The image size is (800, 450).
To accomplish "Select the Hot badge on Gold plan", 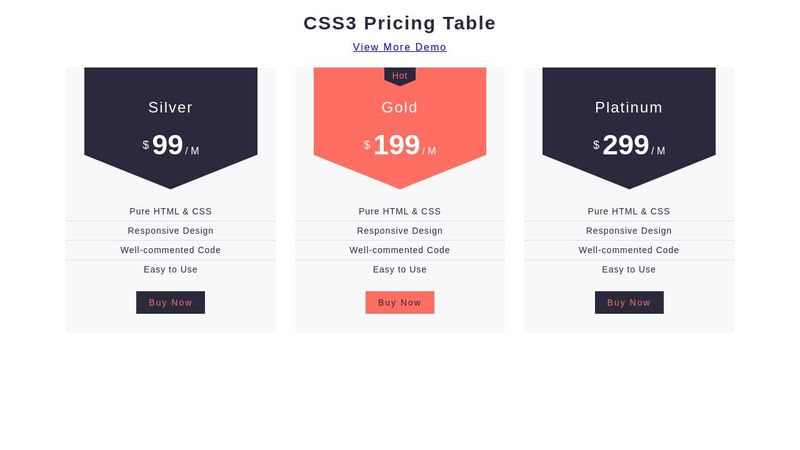I will (x=399, y=76).
